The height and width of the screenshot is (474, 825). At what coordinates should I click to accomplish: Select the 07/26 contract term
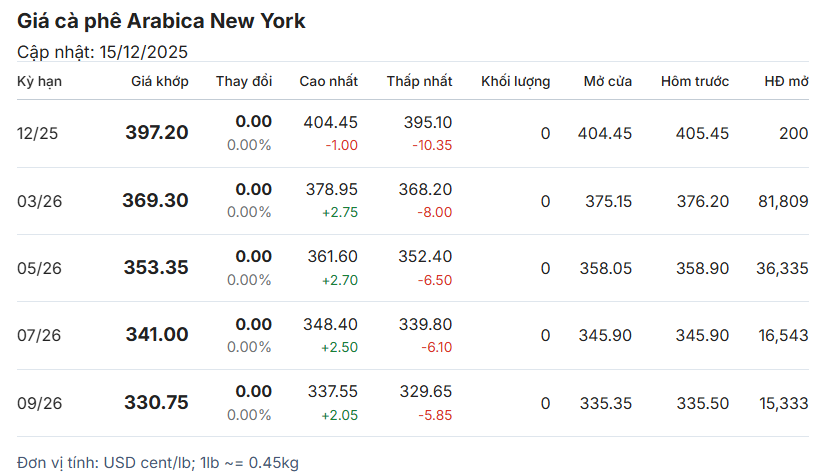pyautogui.click(x=40, y=336)
